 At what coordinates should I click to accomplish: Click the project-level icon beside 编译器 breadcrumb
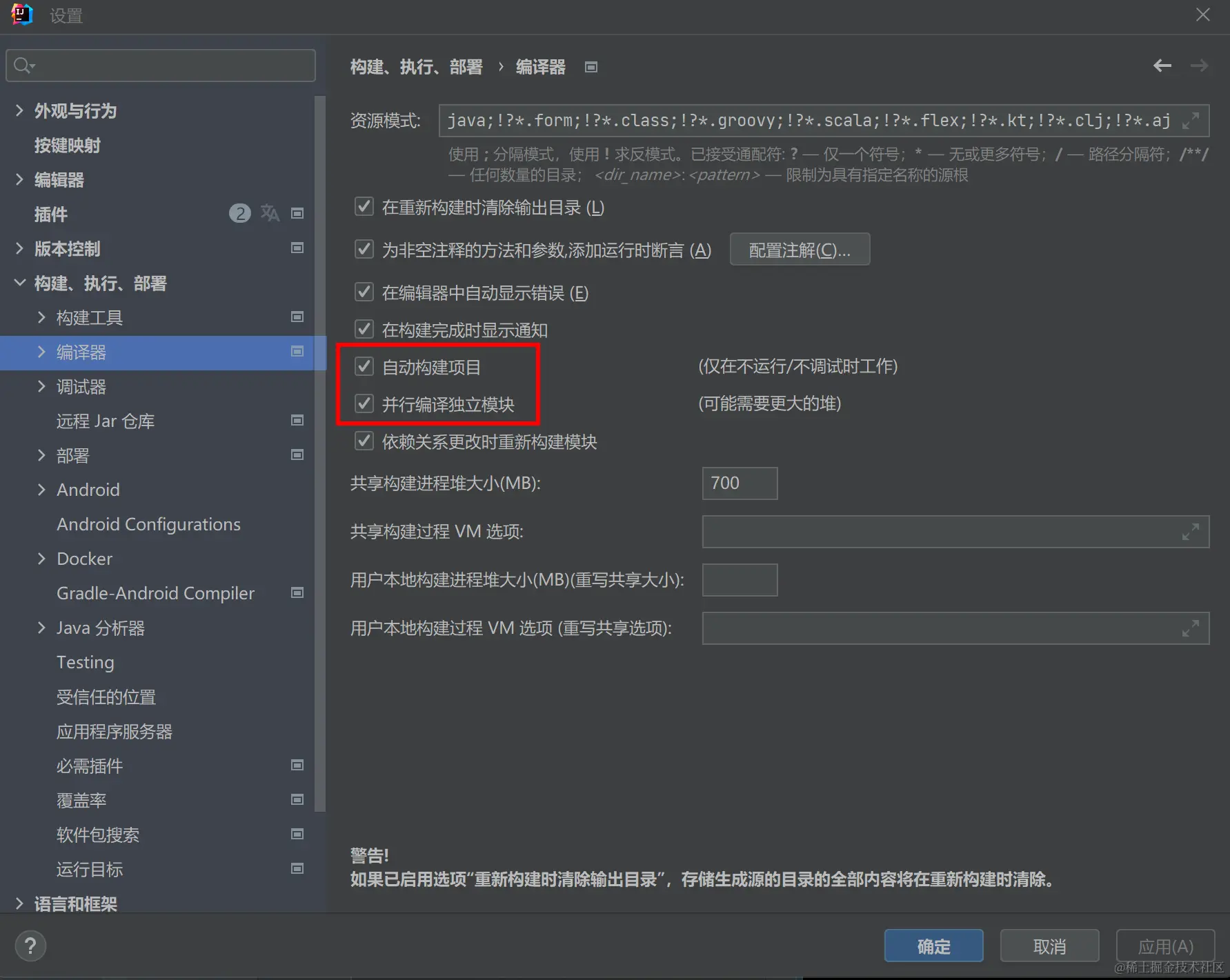(x=591, y=67)
